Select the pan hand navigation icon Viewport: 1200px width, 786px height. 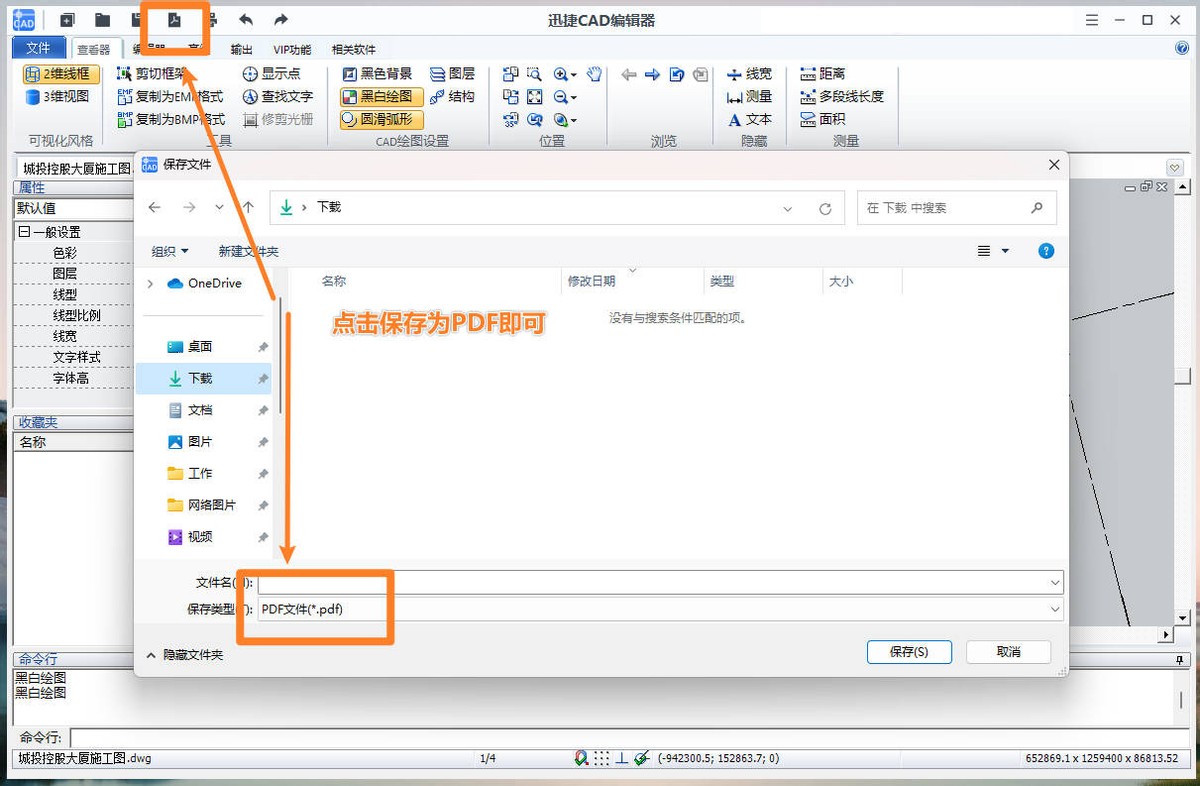(x=593, y=73)
